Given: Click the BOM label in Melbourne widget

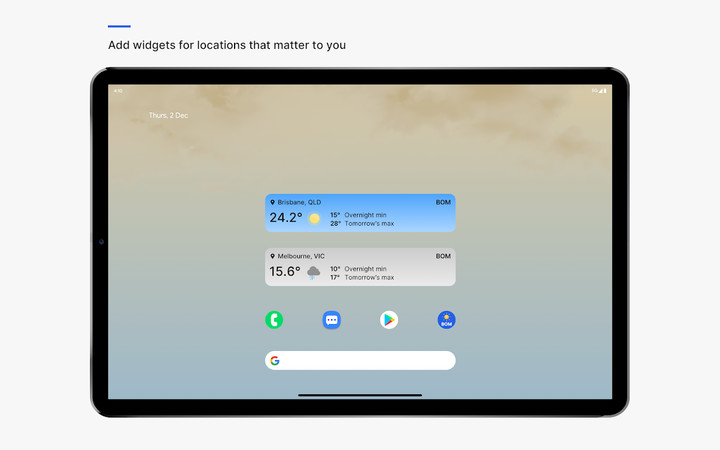Looking at the screenshot, I should point(443,256).
